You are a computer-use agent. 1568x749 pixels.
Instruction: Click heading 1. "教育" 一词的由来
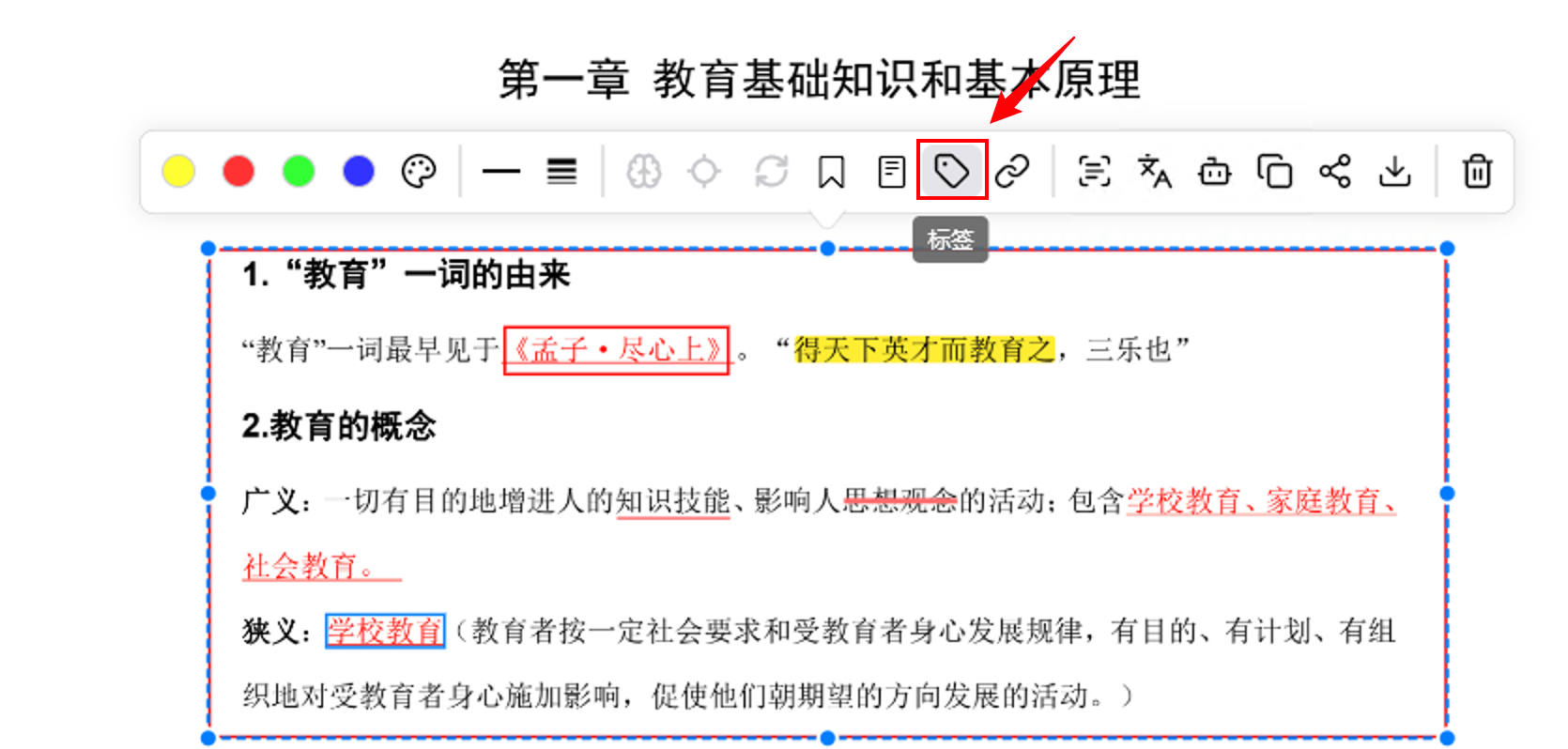[x=406, y=275]
